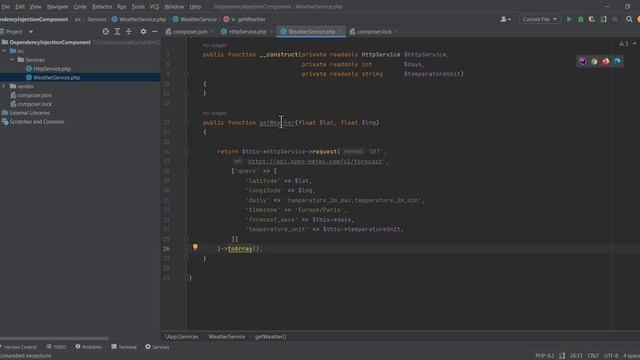Open the Navigate menu
Screen dimensions: 640x360
coord(58,7)
